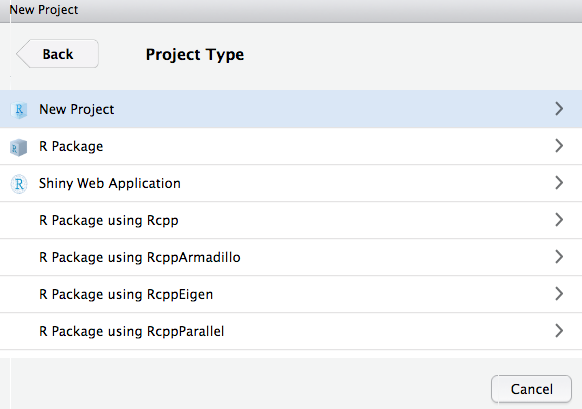Select "R Package using Rcpp" text
582x409 pixels.
(x=109, y=220)
